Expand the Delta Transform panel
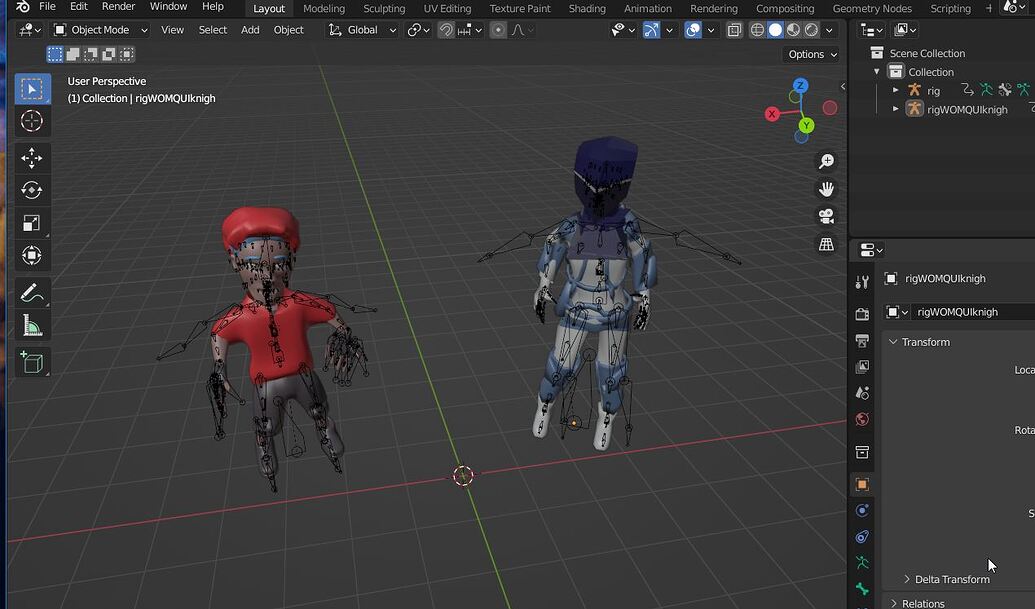The width and height of the screenshot is (1035, 609). point(906,579)
